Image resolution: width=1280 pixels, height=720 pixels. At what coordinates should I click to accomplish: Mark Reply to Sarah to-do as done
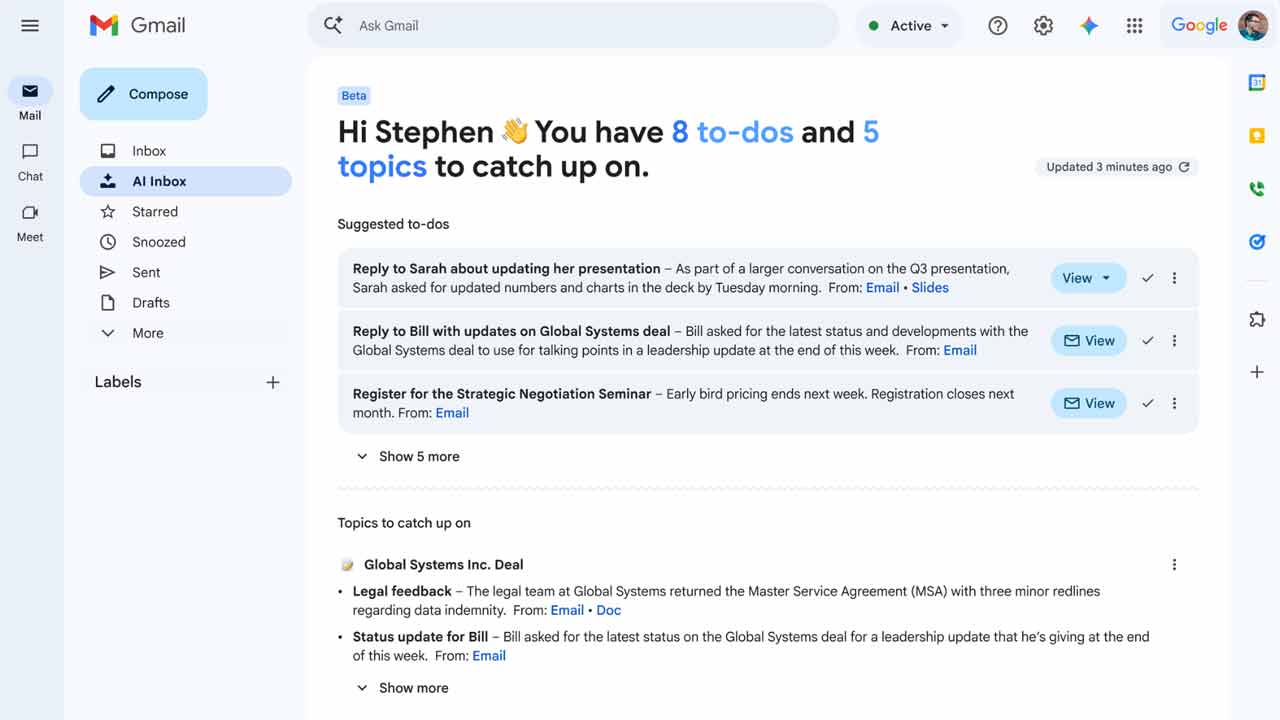coord(1148,278)
